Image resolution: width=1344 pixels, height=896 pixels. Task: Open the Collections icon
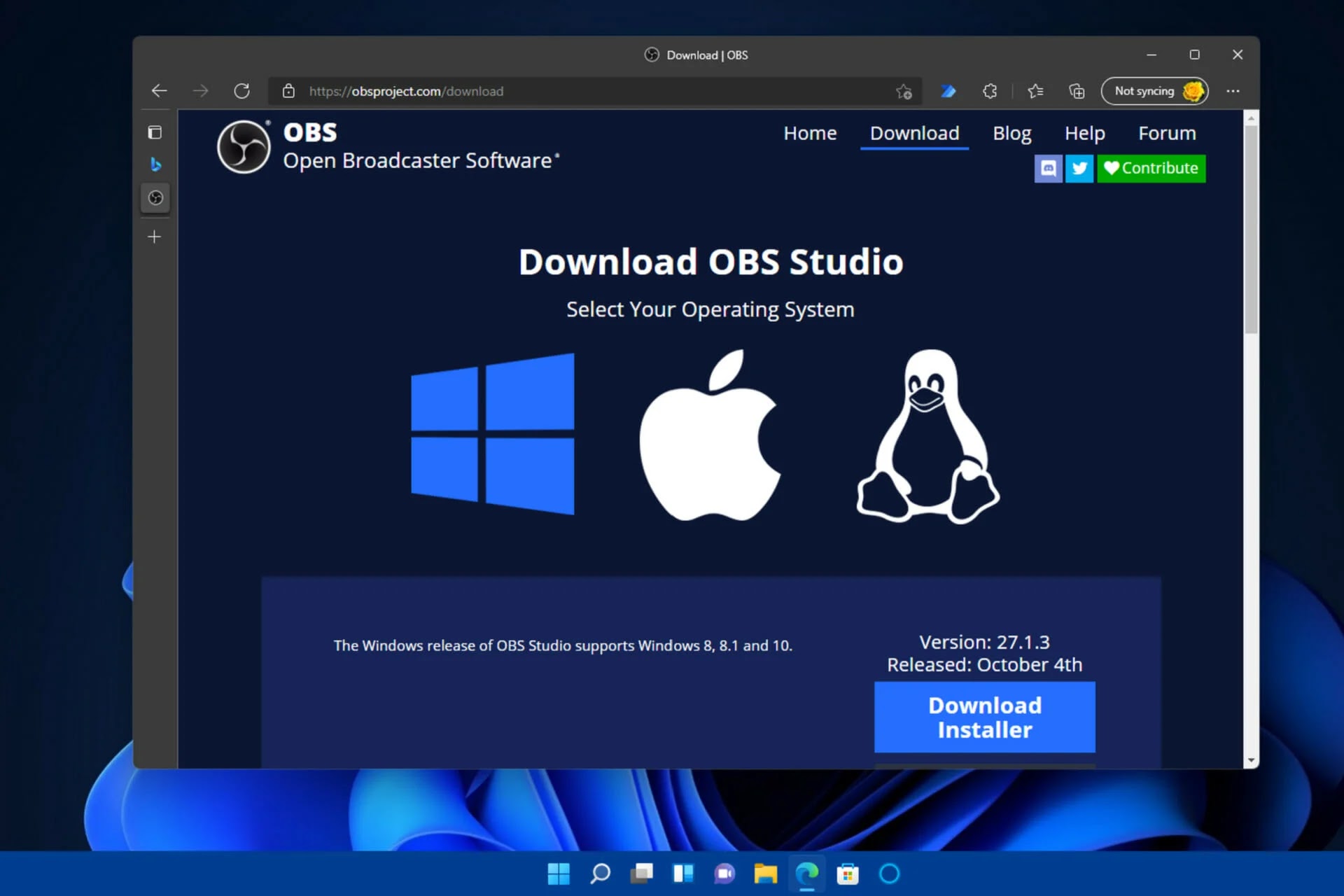[x=1077, y=91]
